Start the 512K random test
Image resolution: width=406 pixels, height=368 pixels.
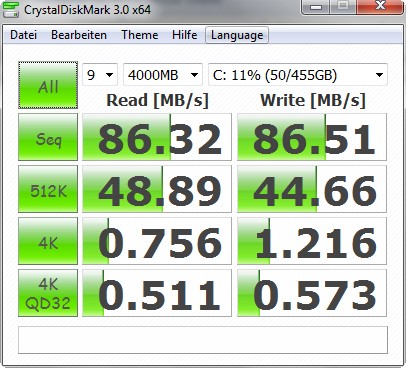pos(48,189)
